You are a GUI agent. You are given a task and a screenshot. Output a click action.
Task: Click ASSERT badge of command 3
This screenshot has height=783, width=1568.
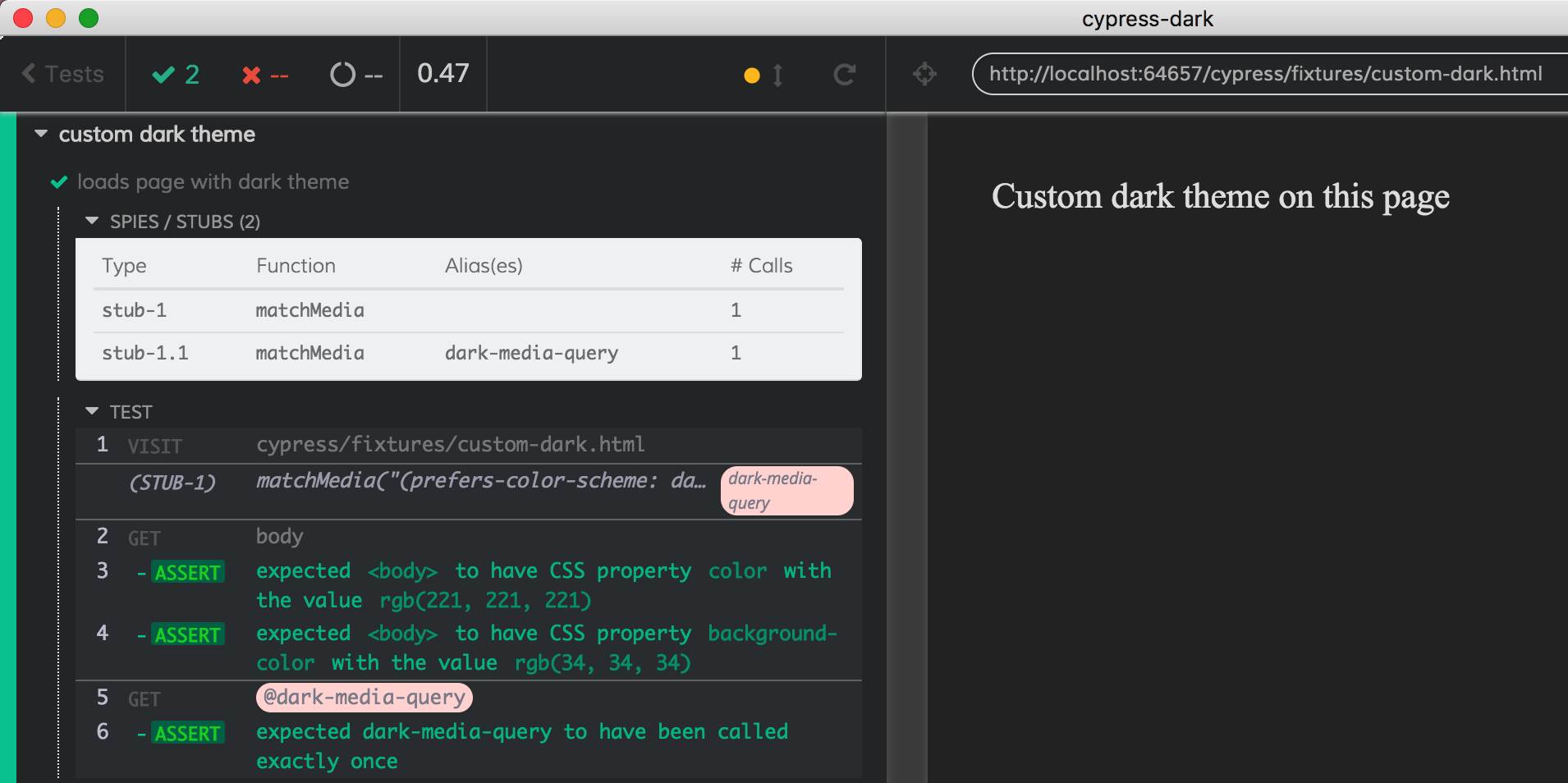pos(188,572)
